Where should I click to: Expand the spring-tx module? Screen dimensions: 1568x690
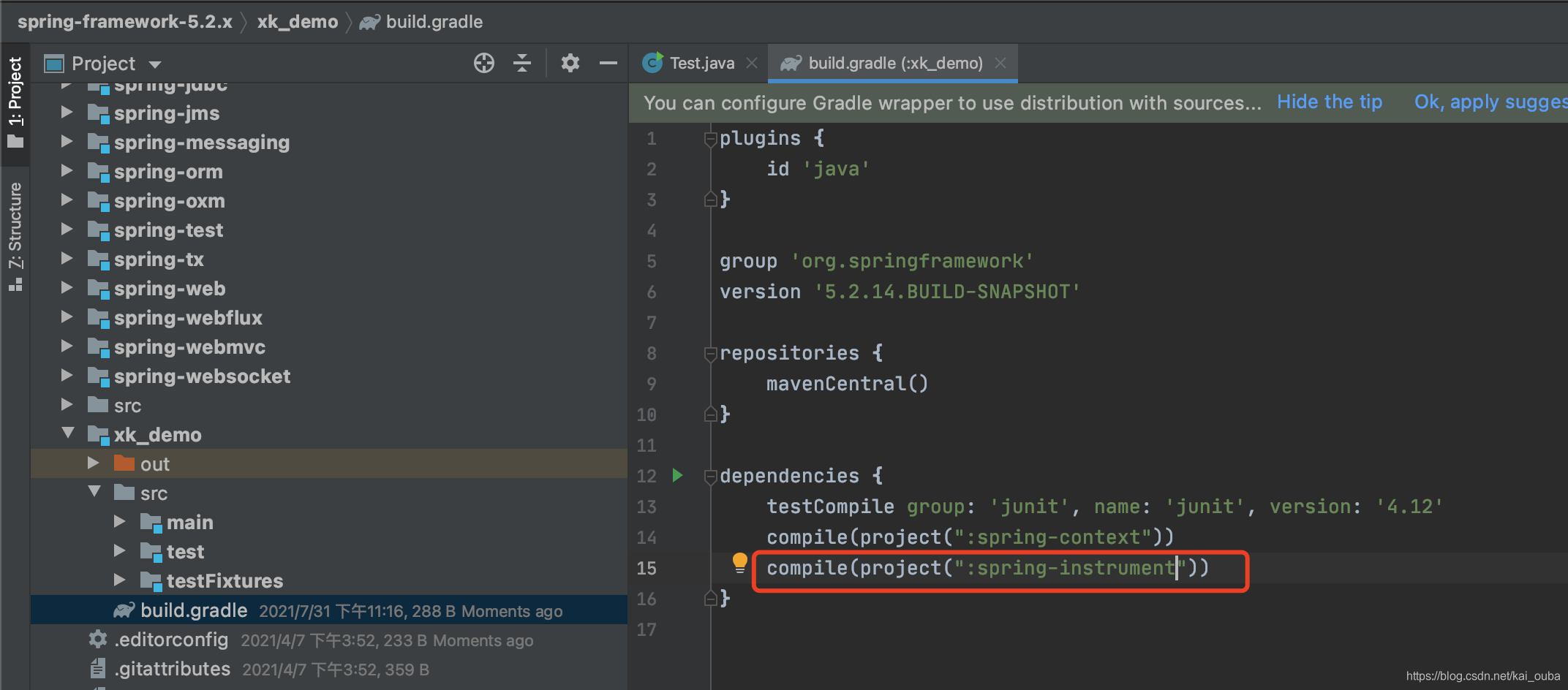[x=67, y=259]
